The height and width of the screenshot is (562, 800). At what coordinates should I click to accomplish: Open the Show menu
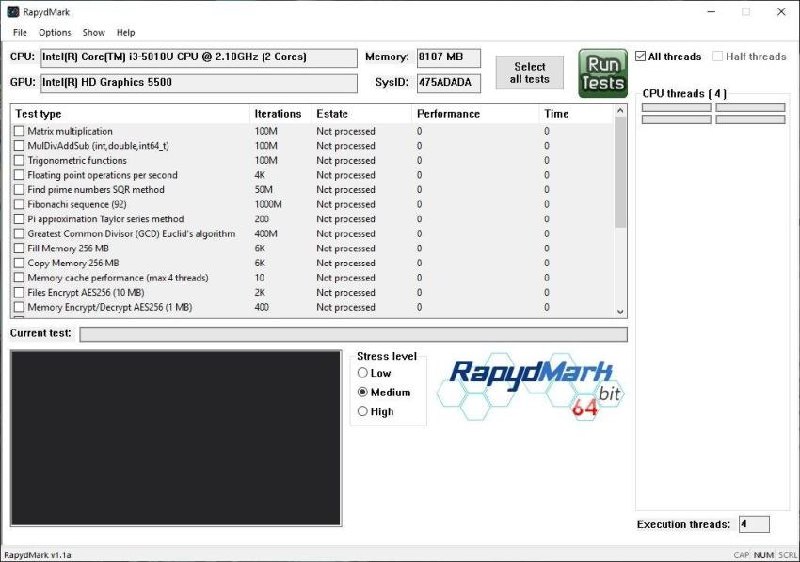94,33
